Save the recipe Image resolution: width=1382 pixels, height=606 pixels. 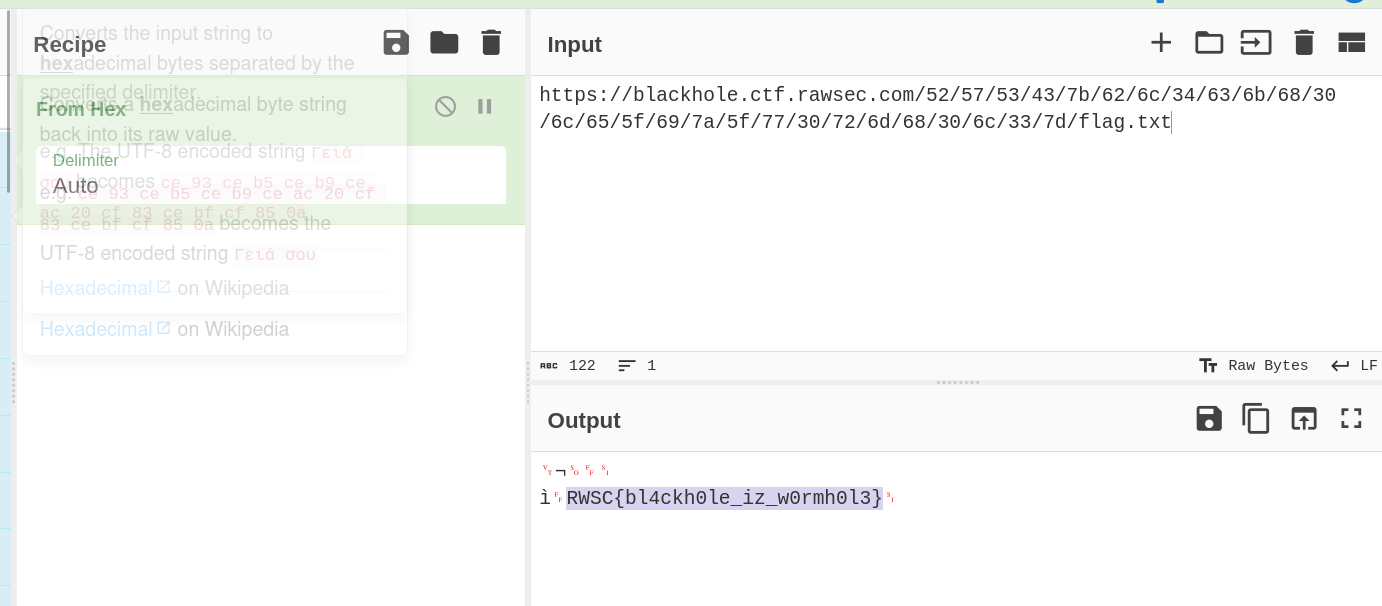396,42
